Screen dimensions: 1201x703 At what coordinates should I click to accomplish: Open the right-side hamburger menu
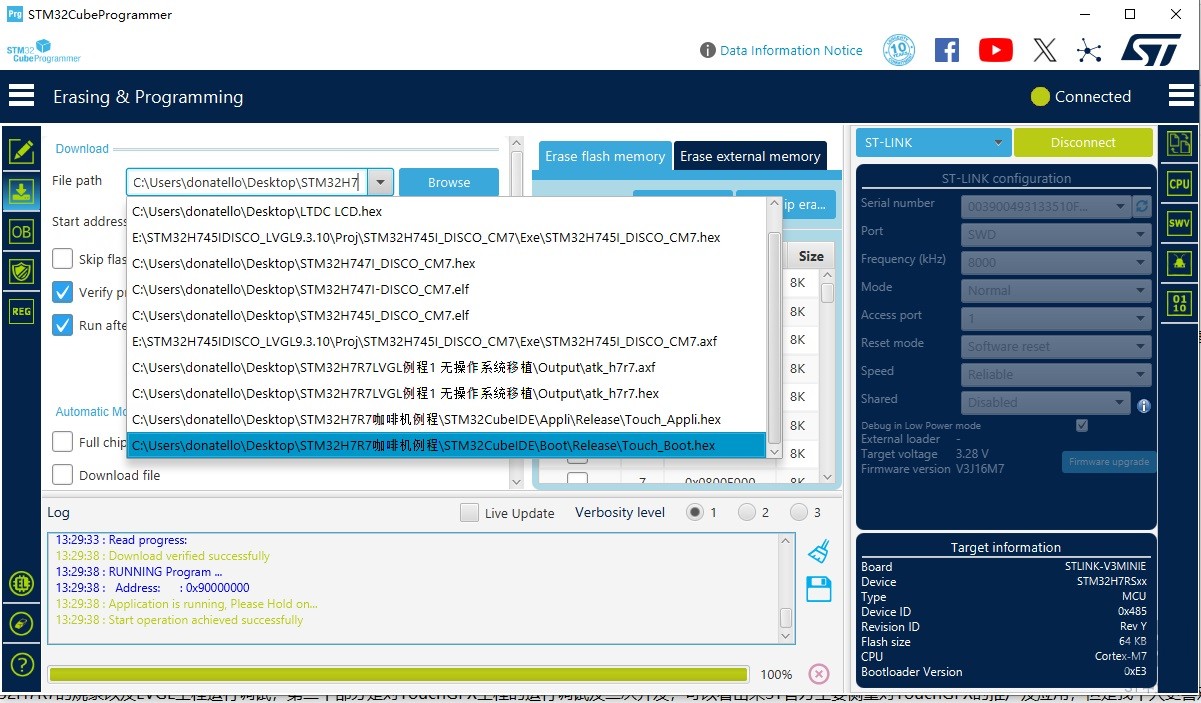click(x=1181, y=96)
